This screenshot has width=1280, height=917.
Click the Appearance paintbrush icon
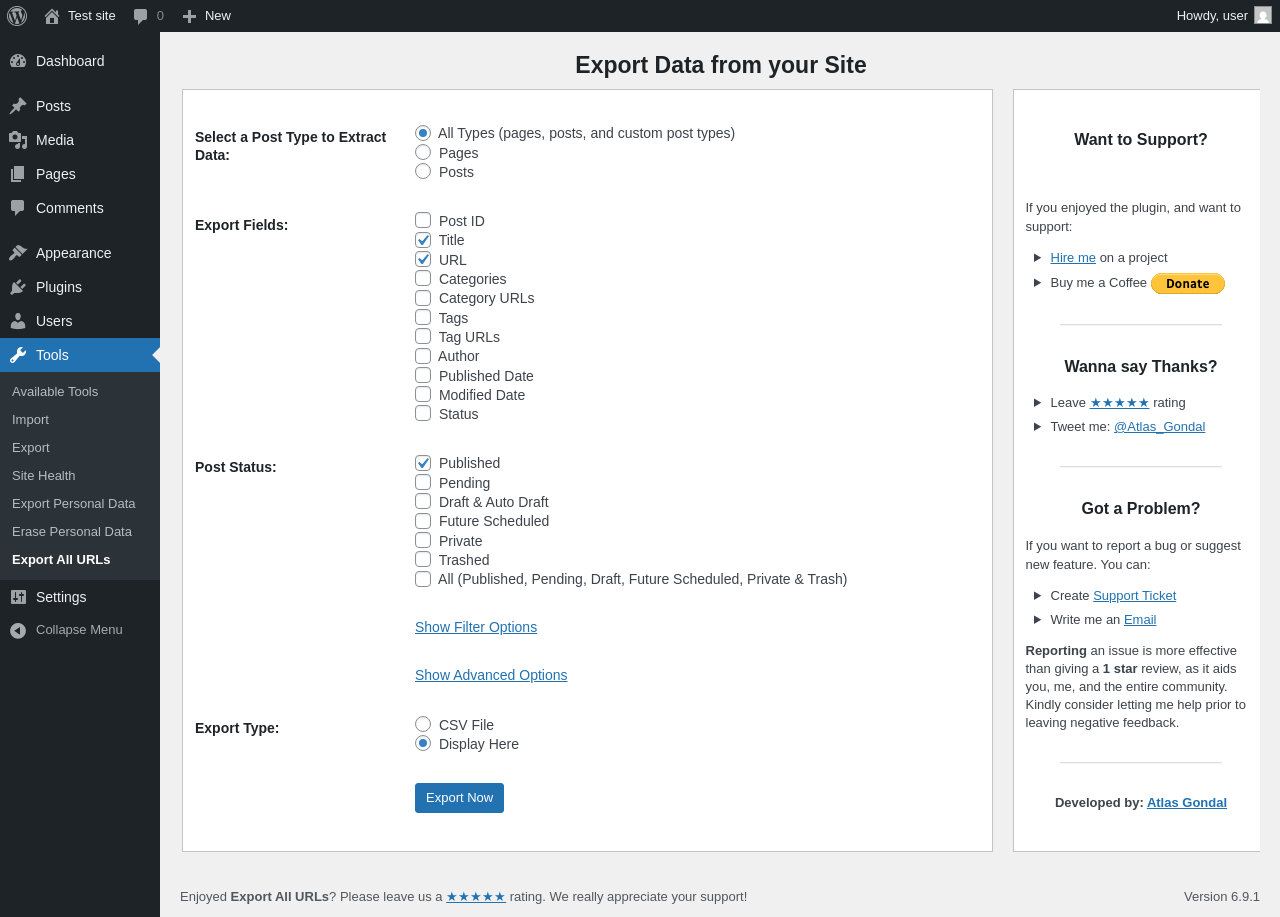[x=18, y=253]
